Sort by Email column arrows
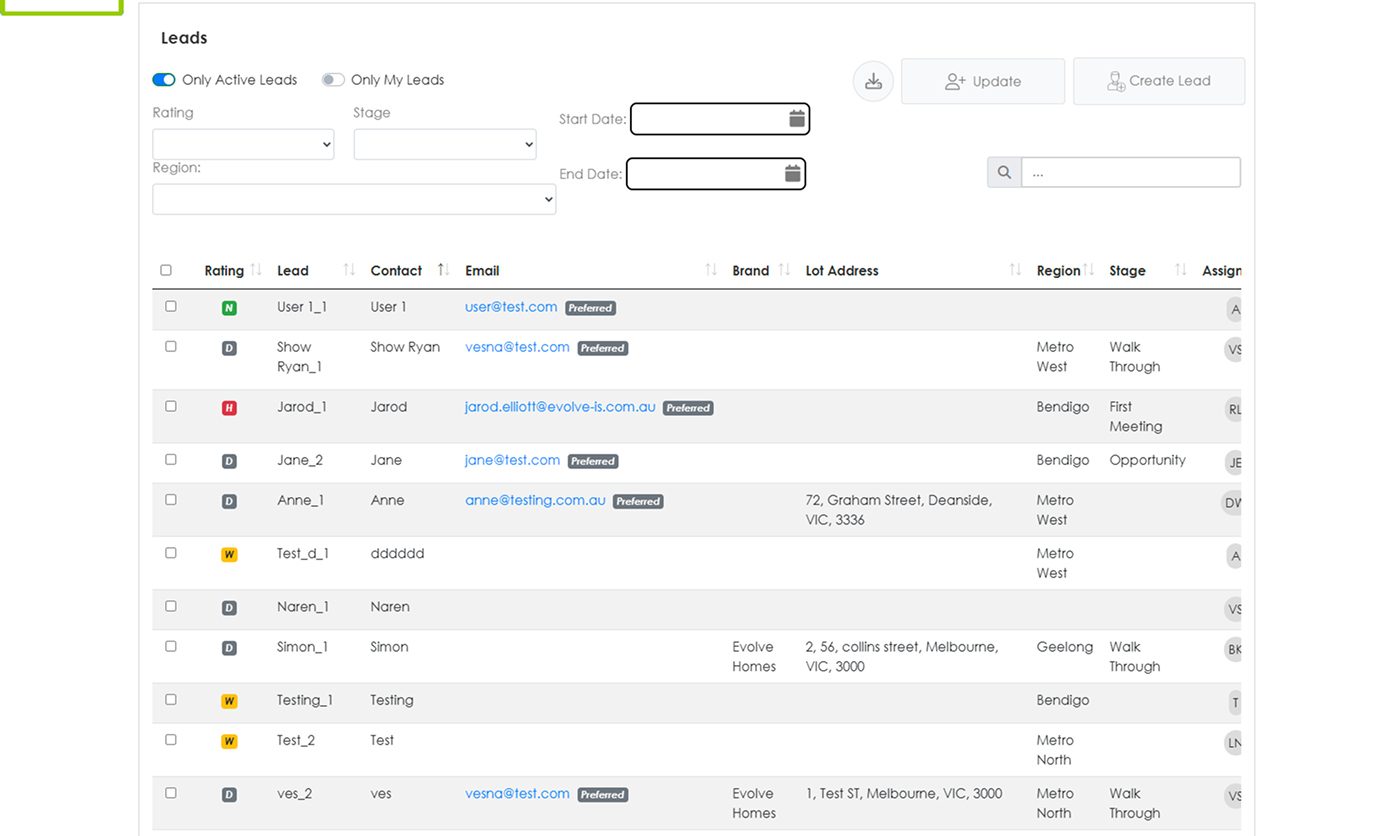 tap(711, 270)
